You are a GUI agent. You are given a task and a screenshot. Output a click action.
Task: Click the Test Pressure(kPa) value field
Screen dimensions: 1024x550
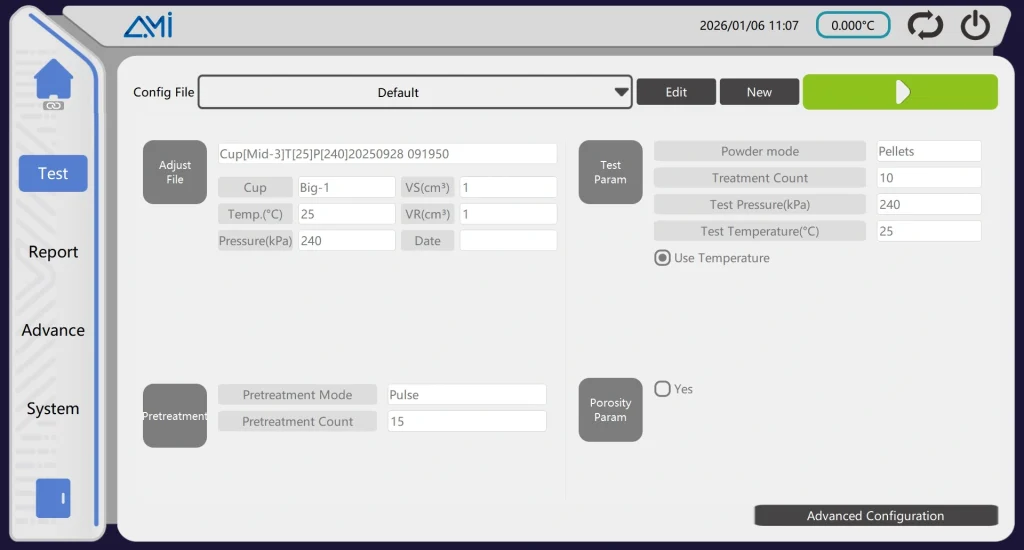coord(929,204)
